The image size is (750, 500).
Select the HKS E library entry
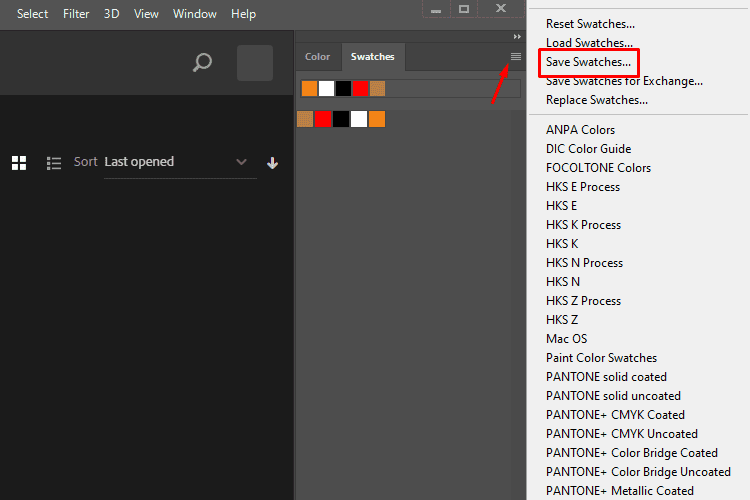tap(562, 206)
